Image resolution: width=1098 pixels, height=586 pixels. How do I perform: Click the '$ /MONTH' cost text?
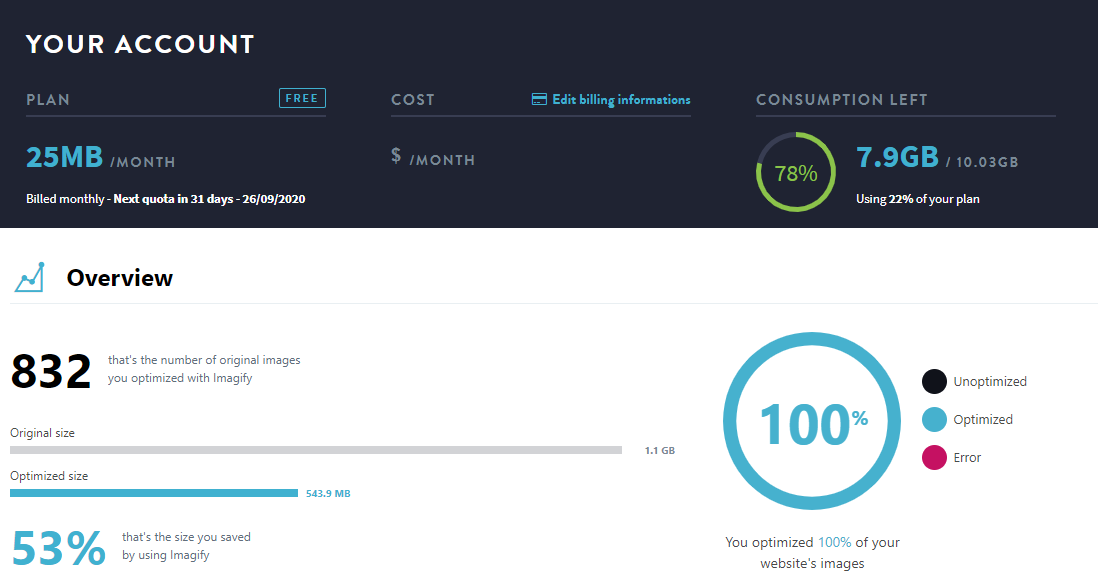[433, 157]
